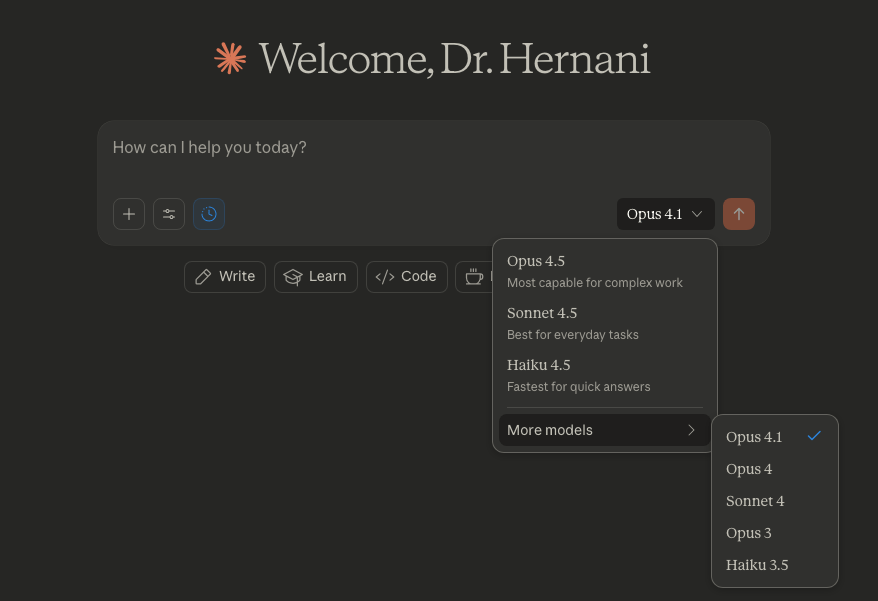Image resolution: width=878 pixels, height=601 pixels.
Task: Toggle the extended thinking clock icon
Action: 209,214
